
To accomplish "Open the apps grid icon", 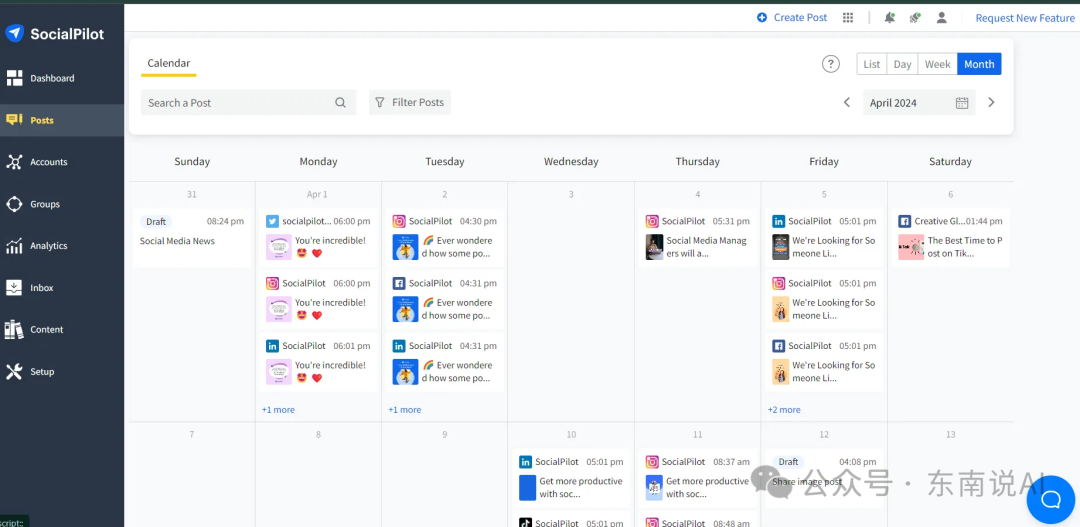I will (848, 18).
